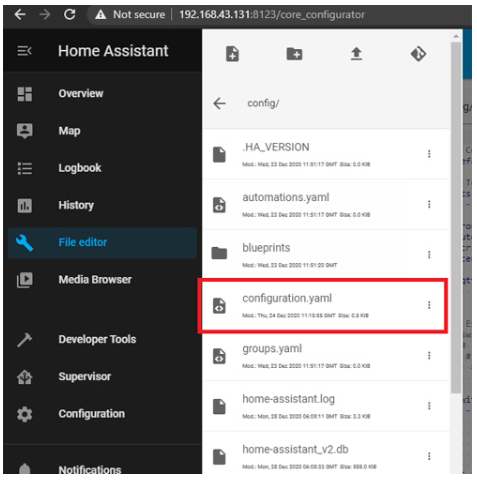
Task: Click the file browser vertical scrollbar
Action: pyautogui.click(x=456, y=217)
